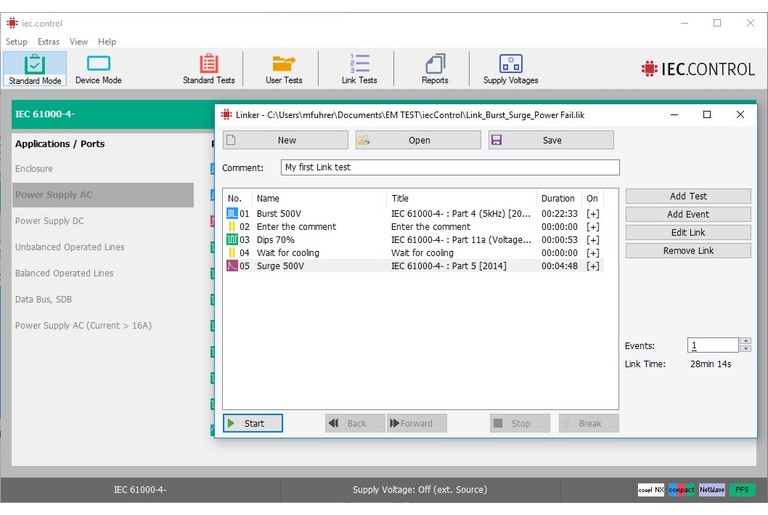Click the Remove Link button
The image size is (768, 515).
[688, 250]
